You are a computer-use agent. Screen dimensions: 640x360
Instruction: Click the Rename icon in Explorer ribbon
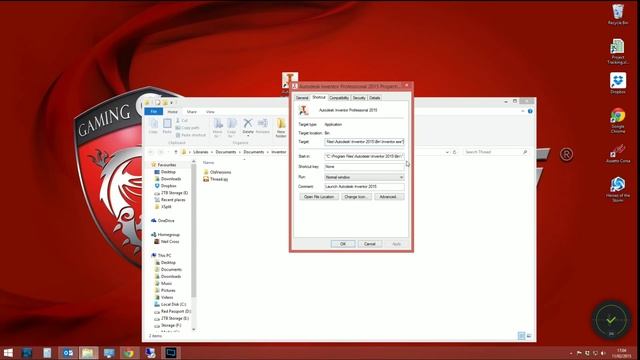pyautogui.click(x=262, y=125)
